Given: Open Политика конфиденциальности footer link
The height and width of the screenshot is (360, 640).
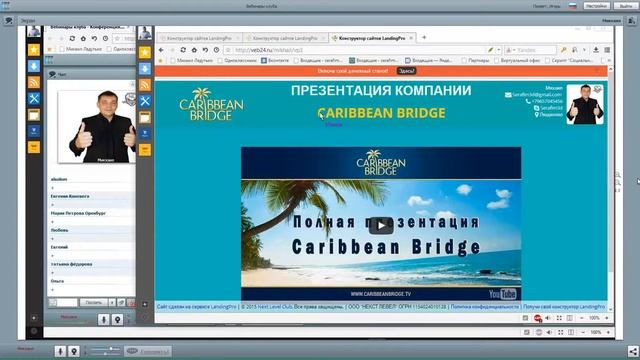Looking at the screenshot, I should point(485,307).
